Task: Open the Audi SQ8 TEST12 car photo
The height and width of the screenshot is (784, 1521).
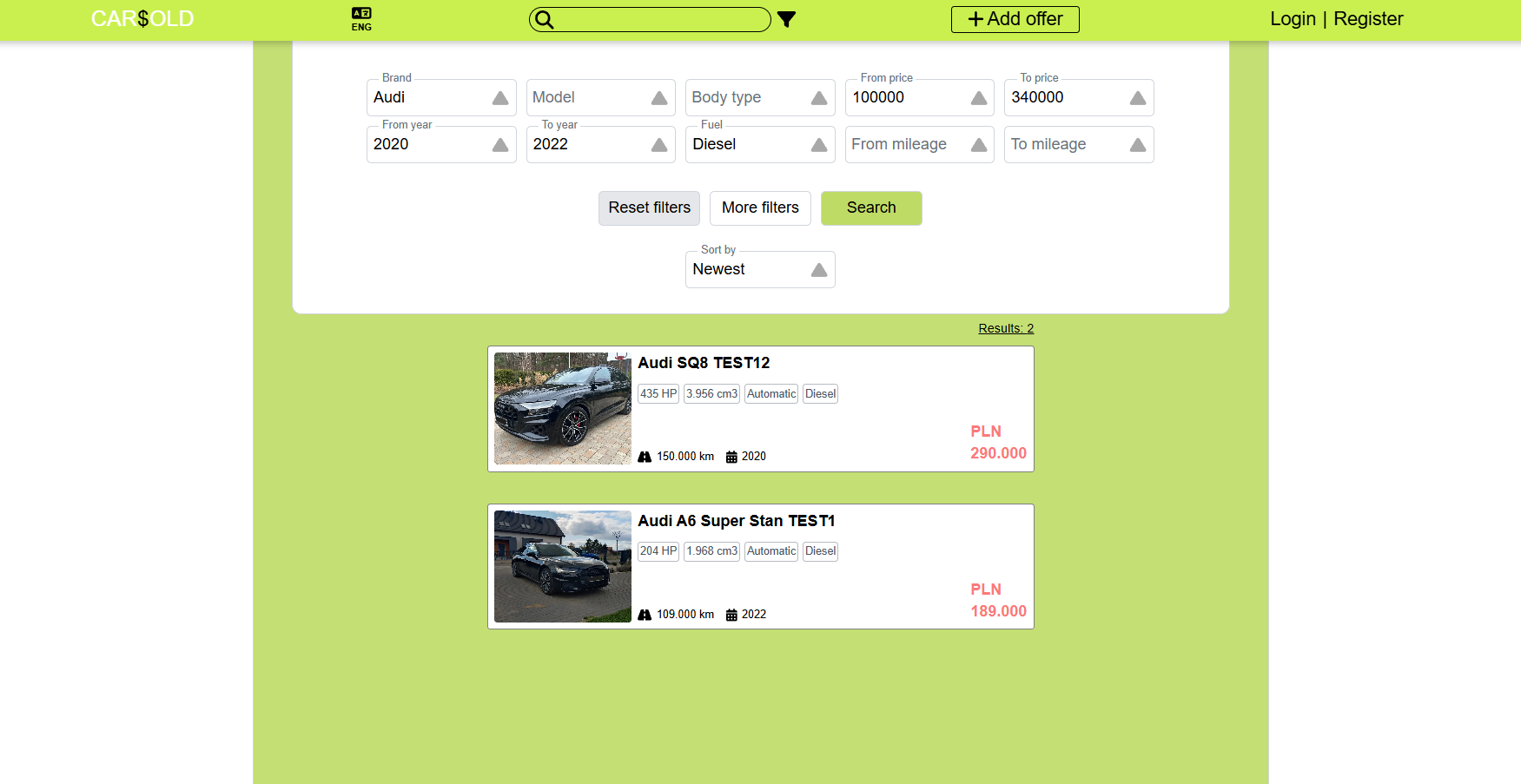Action: pos(563,408)
